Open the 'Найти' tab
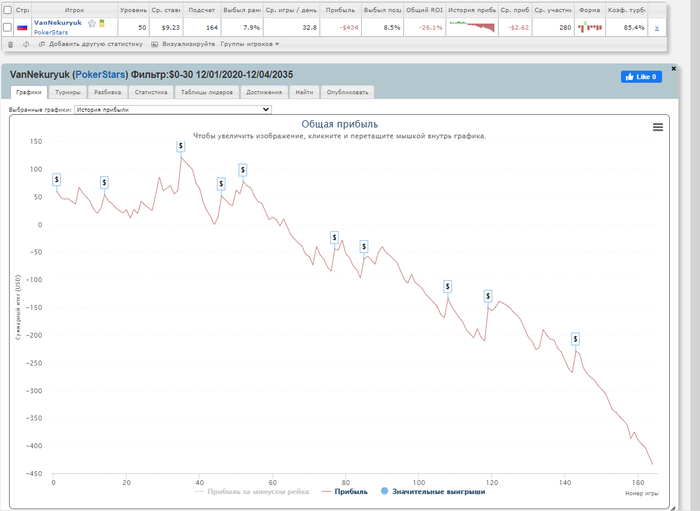 [x=304, y=92]
